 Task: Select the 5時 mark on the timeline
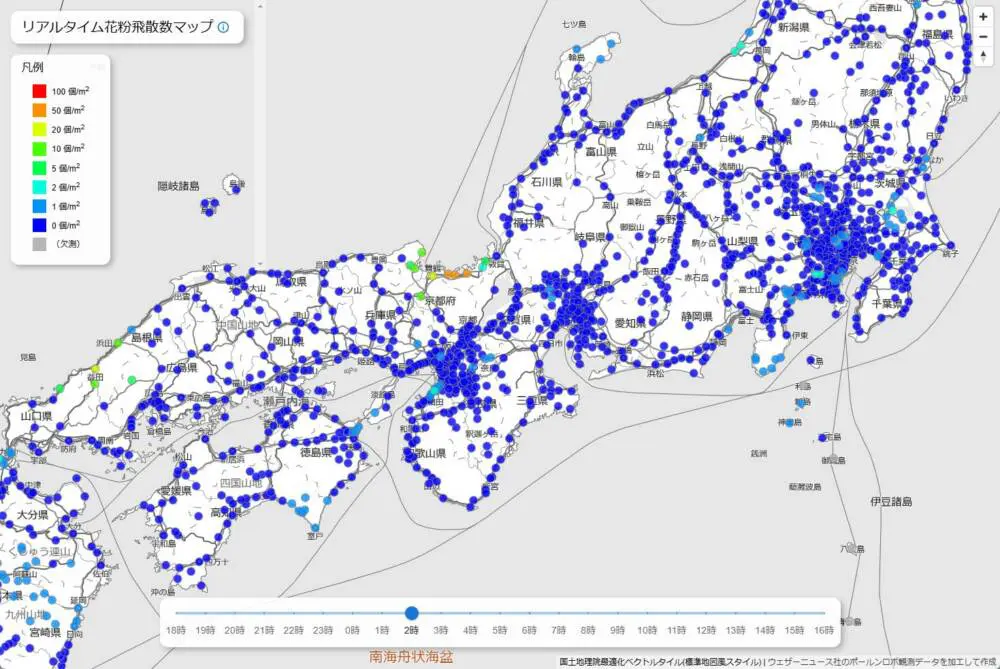coord(500,630)
